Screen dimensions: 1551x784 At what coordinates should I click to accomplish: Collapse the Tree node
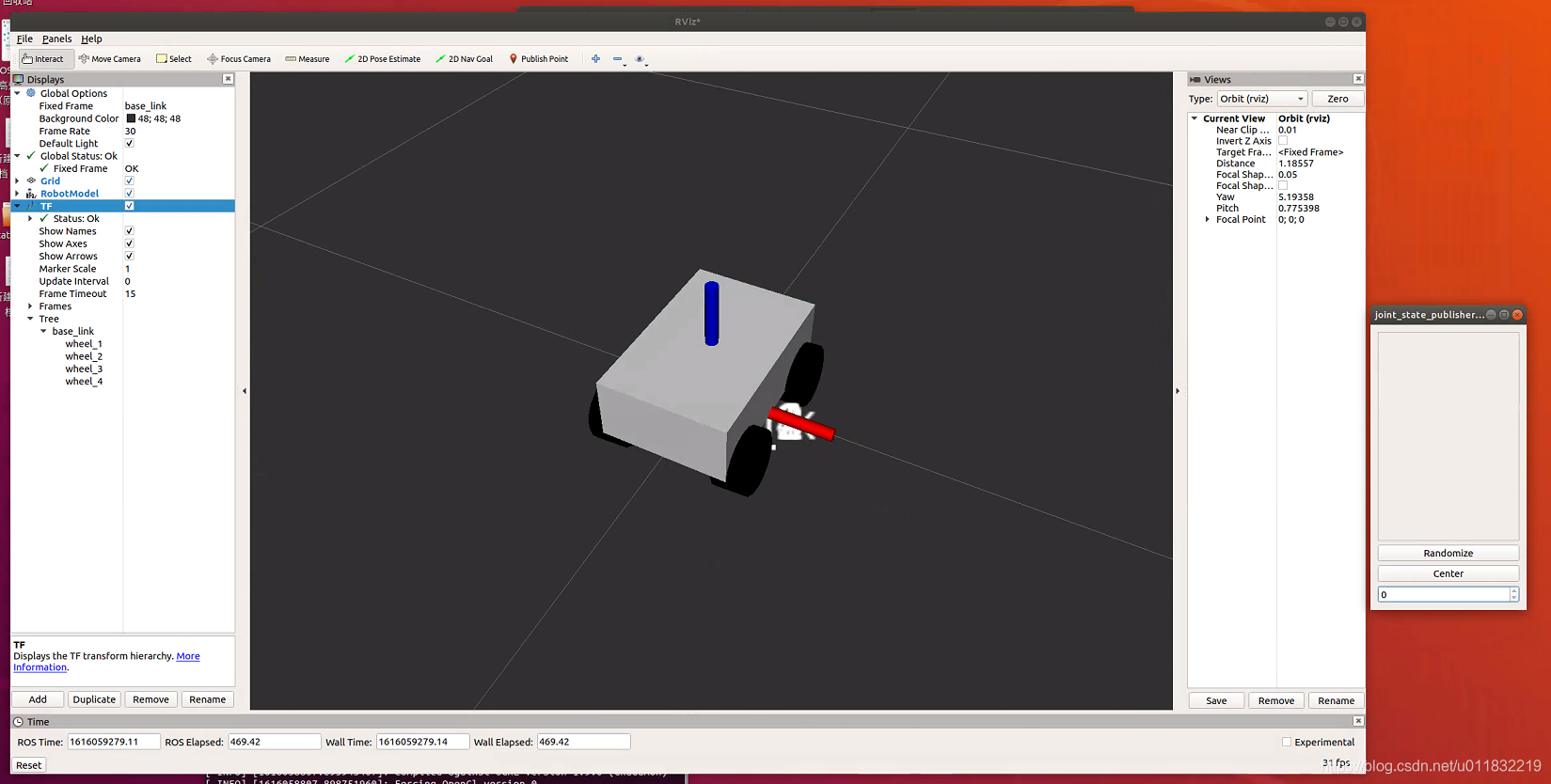[x=30, y=319]
